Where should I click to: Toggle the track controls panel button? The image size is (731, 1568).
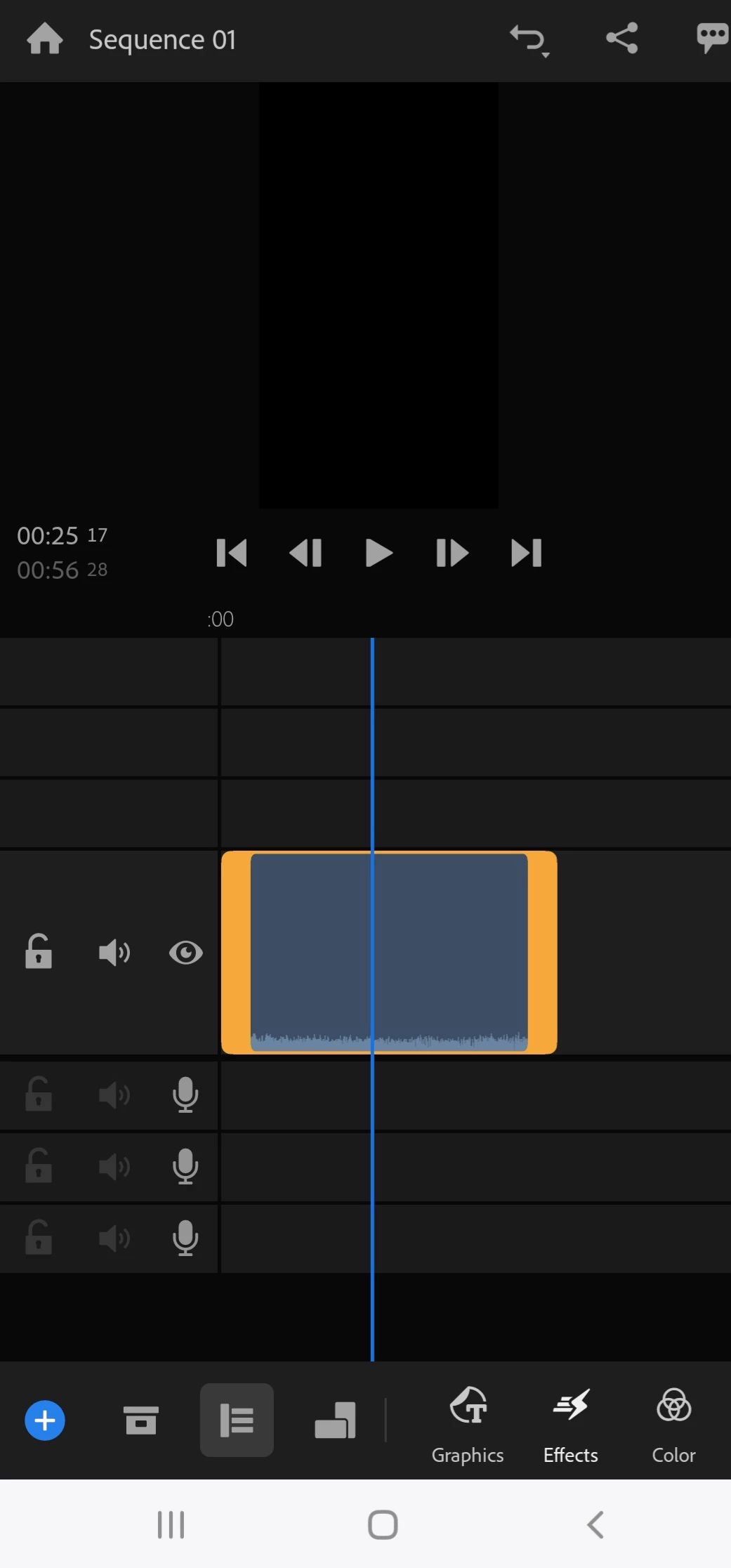coord(237,1420)
